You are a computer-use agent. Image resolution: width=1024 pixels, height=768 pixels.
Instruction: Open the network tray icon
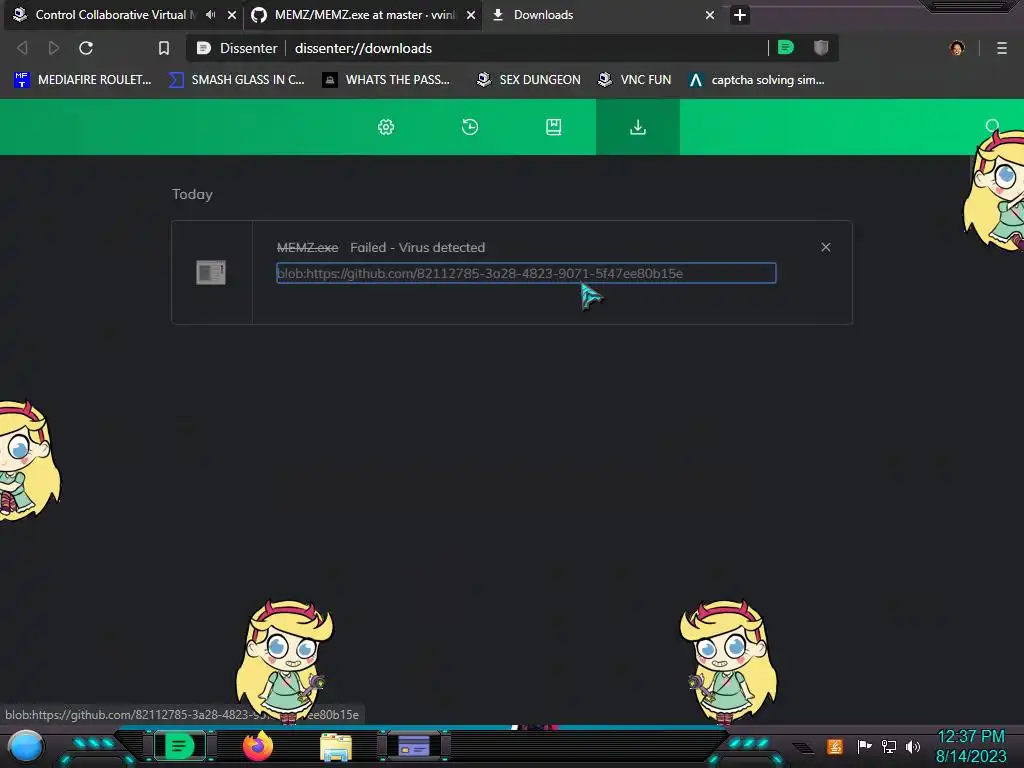click(x=888, y=746)
